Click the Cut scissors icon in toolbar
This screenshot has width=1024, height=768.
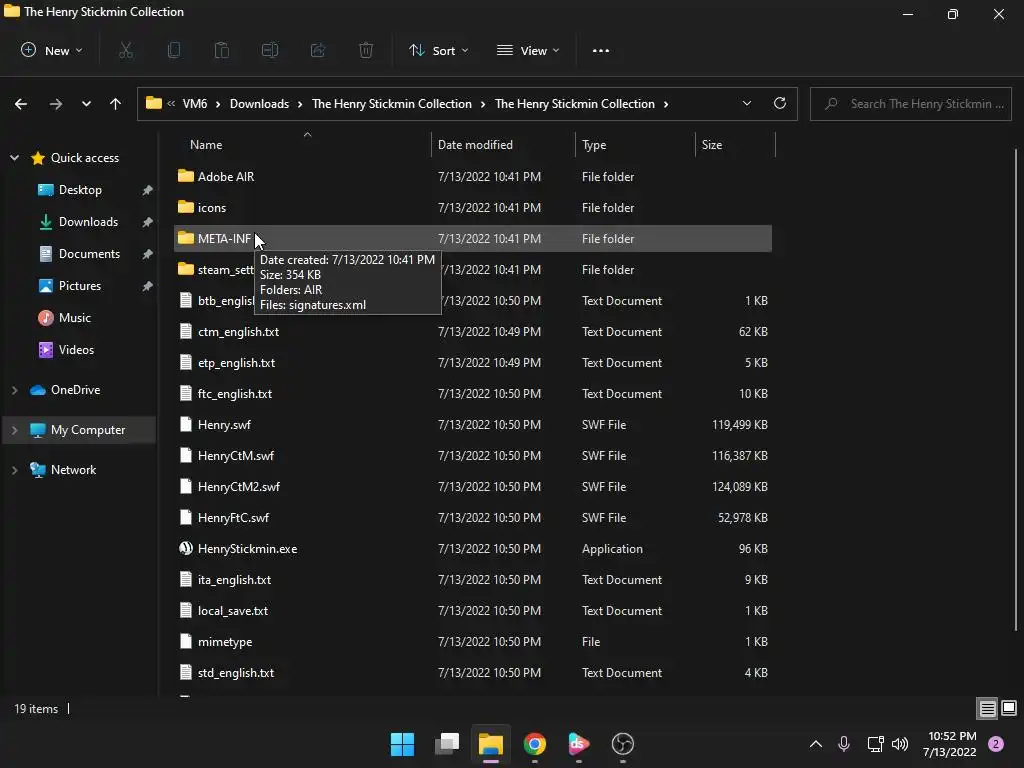[126, 50]
